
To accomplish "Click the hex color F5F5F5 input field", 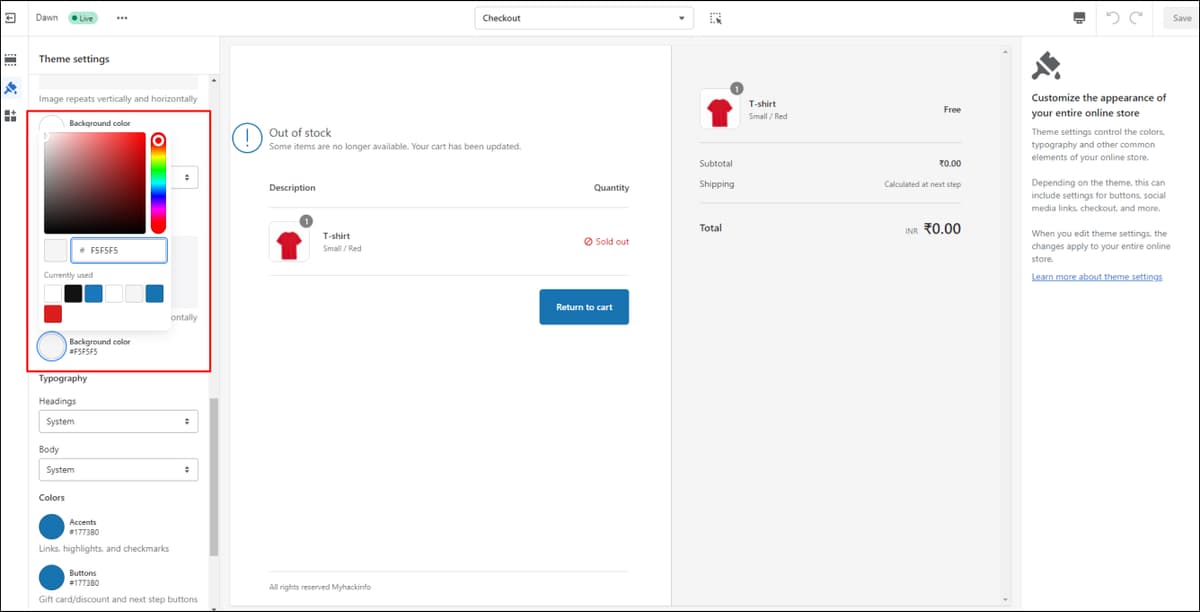I will tap(119, 250).
